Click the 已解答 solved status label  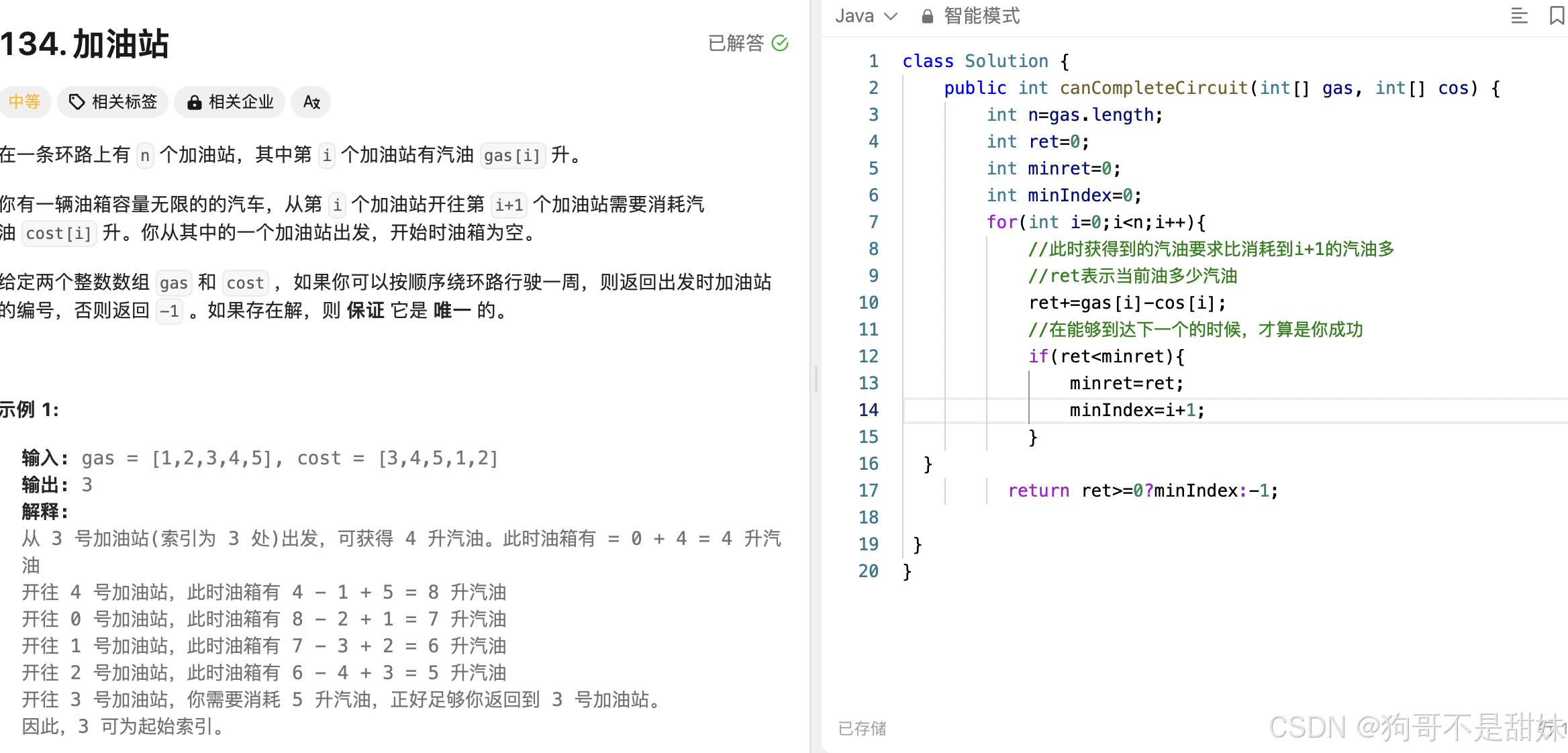point(736,44)
